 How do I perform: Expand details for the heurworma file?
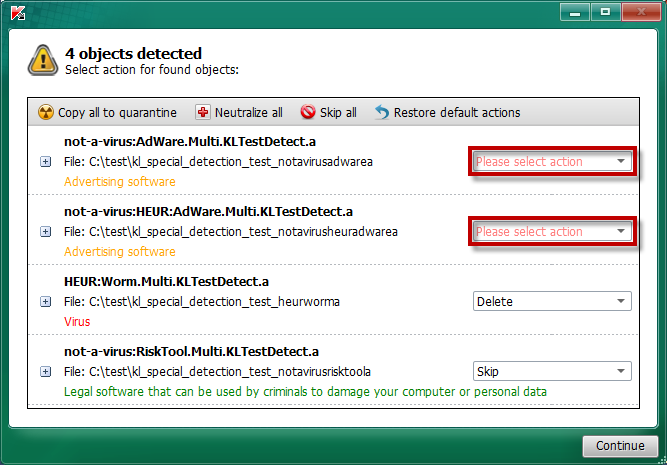pos(46,302)
